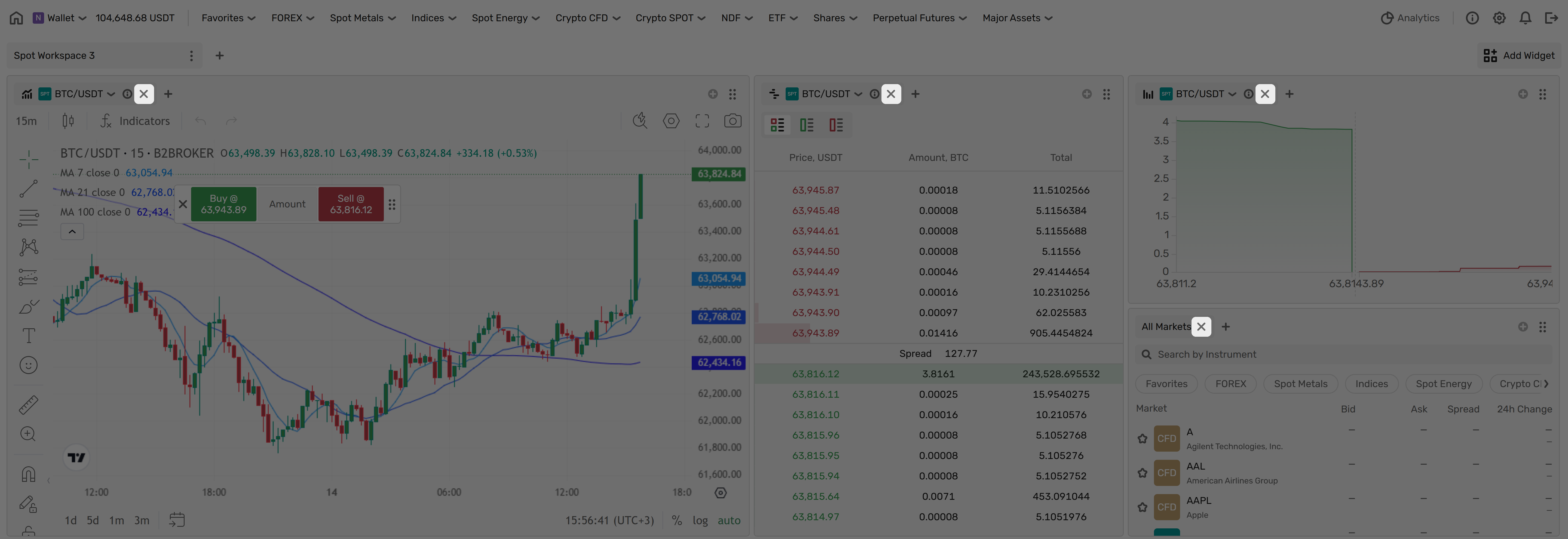This screenshot has height=539, width=1568.
Task: Open depth chart BTC/USDT symbol selector
Action: [x=1199, y=94]
